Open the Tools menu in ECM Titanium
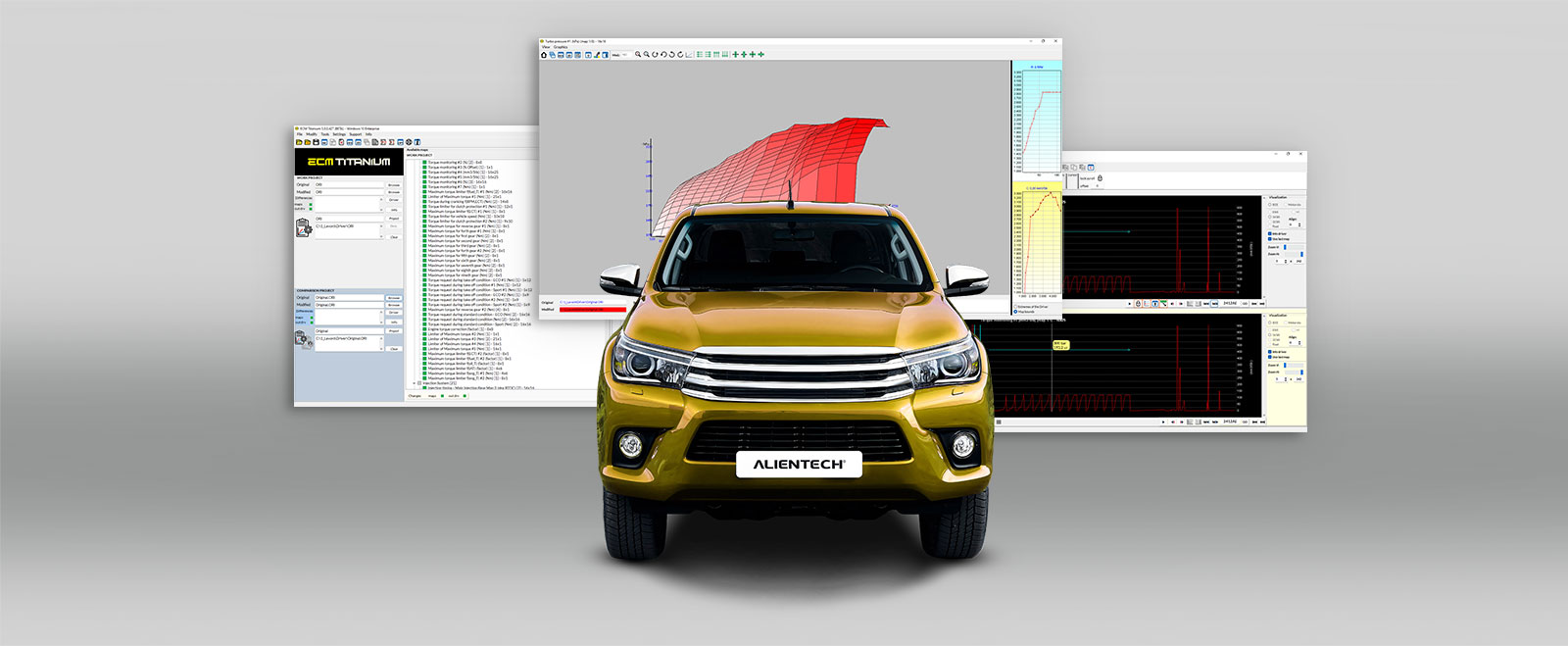This screenshot has height=646, width=1568. [325, 134]
